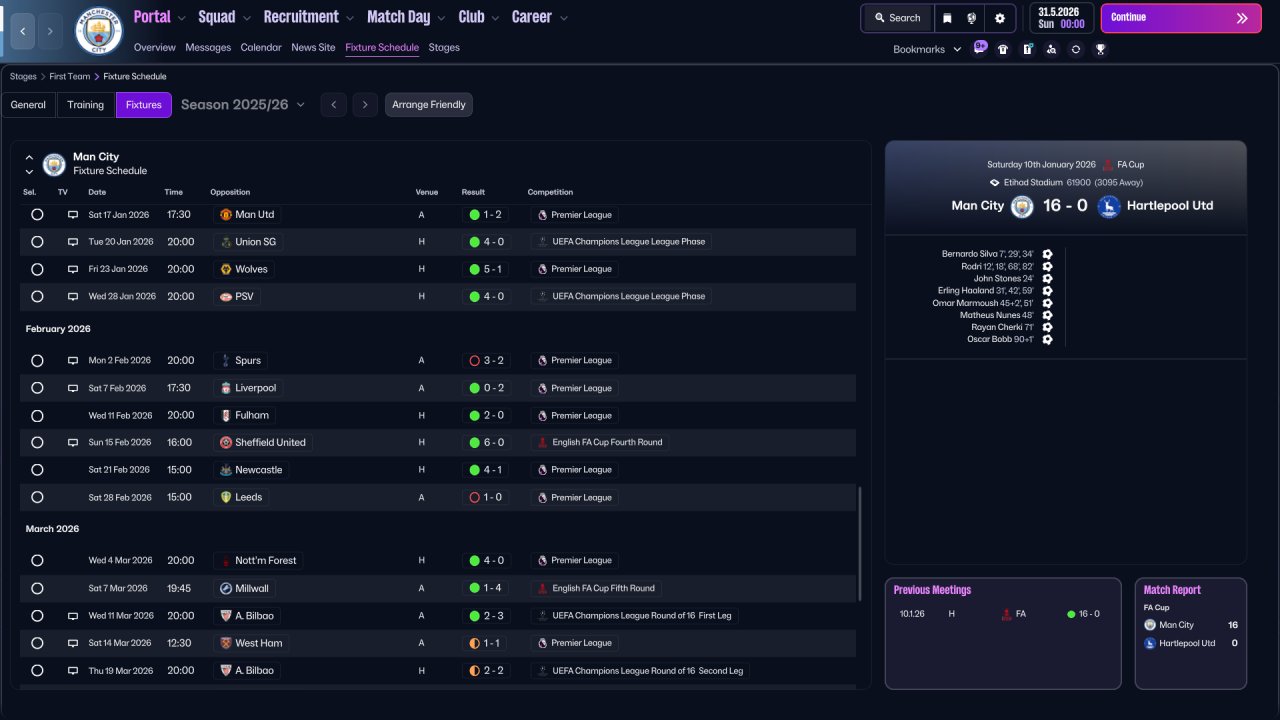Screen dimensions: 1280x720
Task: Switch to the Training tab
Action: coord(86,105)
